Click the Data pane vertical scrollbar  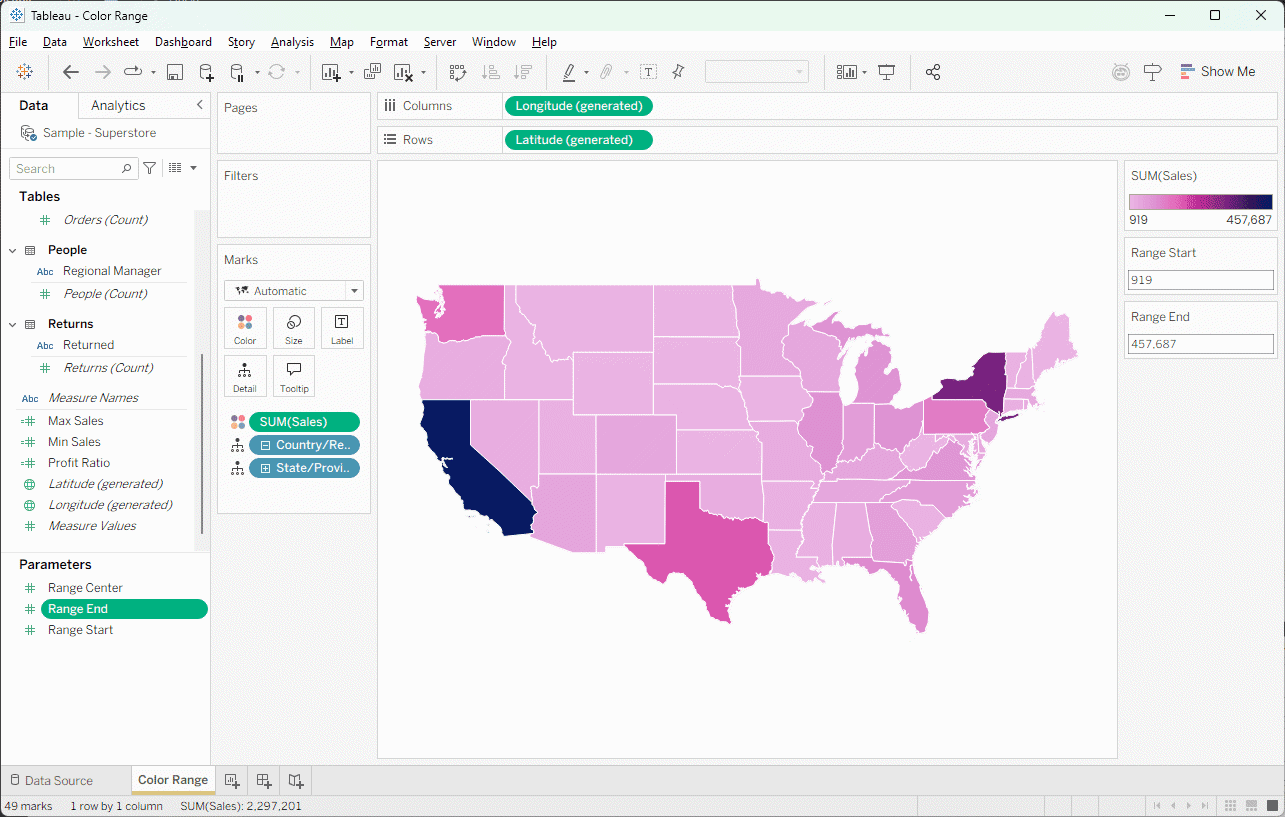(x=202, y=444)
